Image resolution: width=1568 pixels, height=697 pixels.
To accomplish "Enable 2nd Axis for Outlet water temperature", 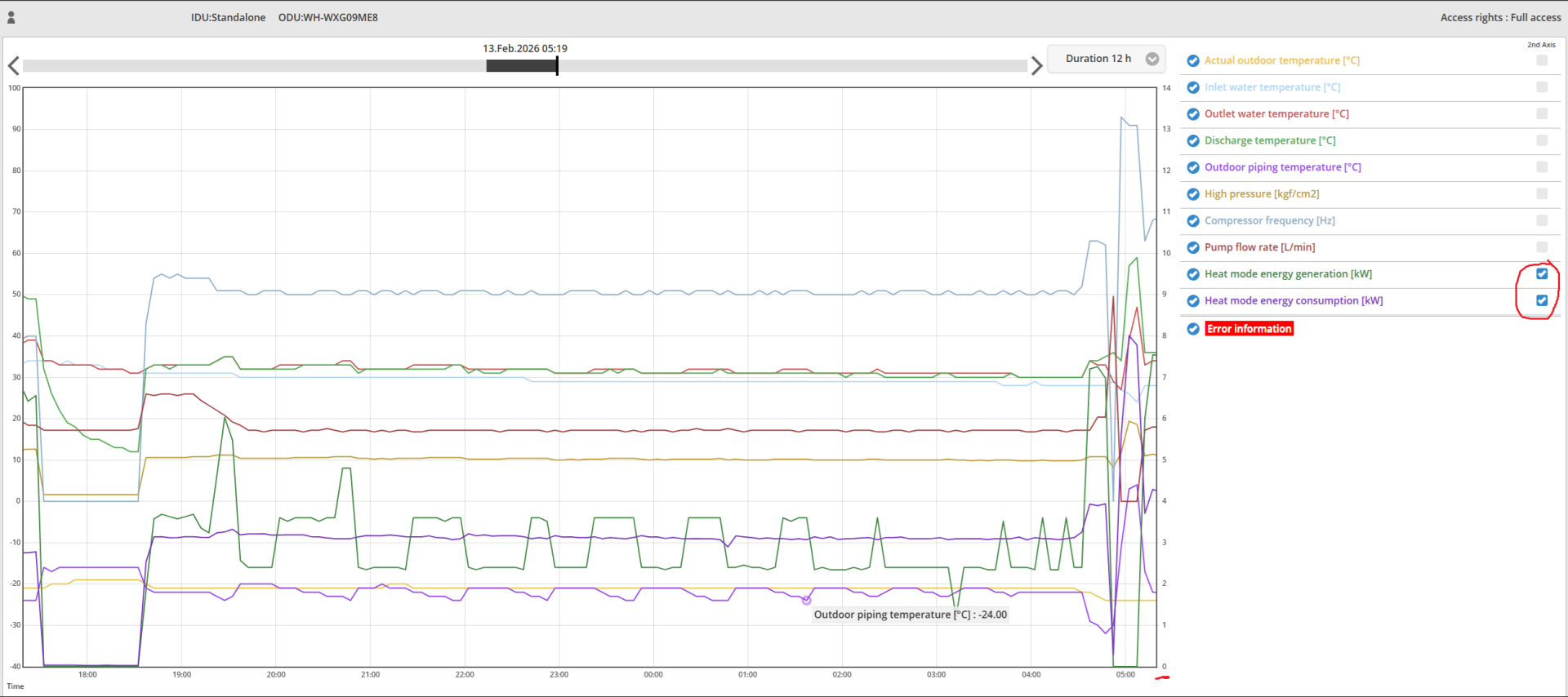I will point(1542,114).
